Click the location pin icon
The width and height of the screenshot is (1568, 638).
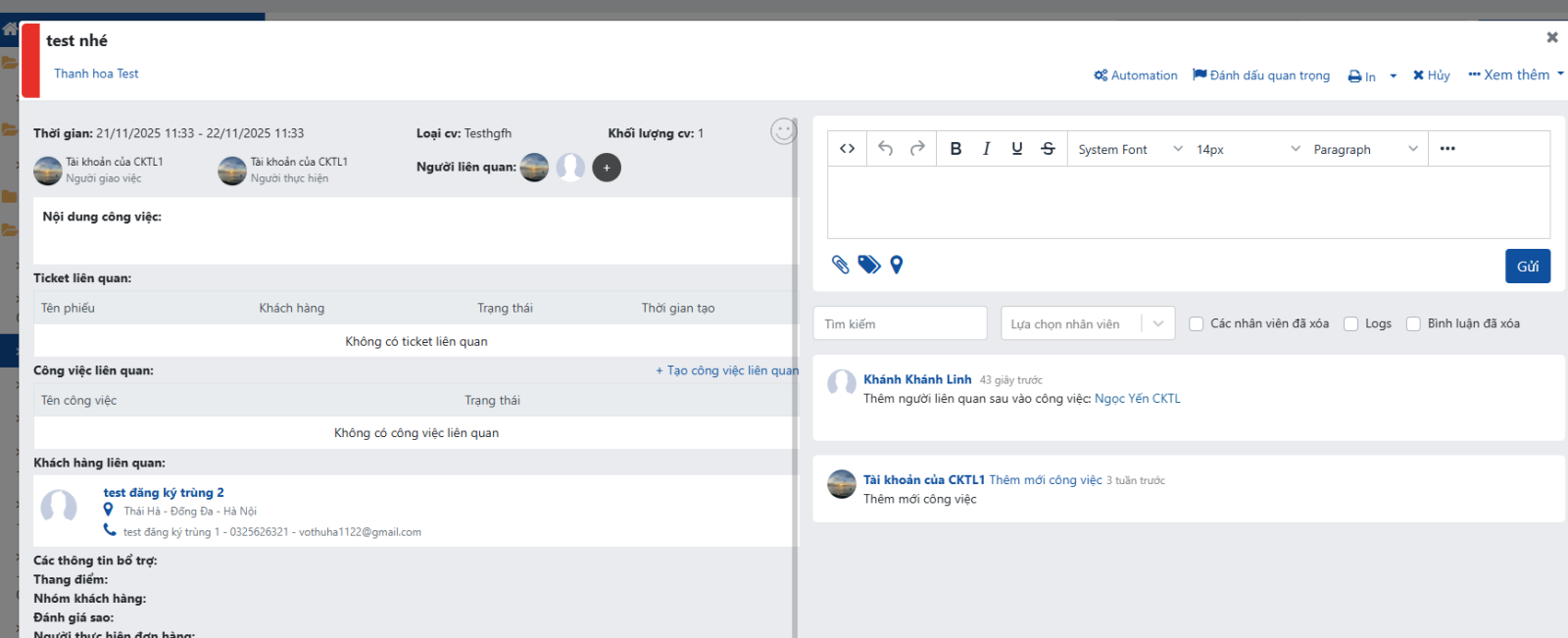tap(896, 265)
